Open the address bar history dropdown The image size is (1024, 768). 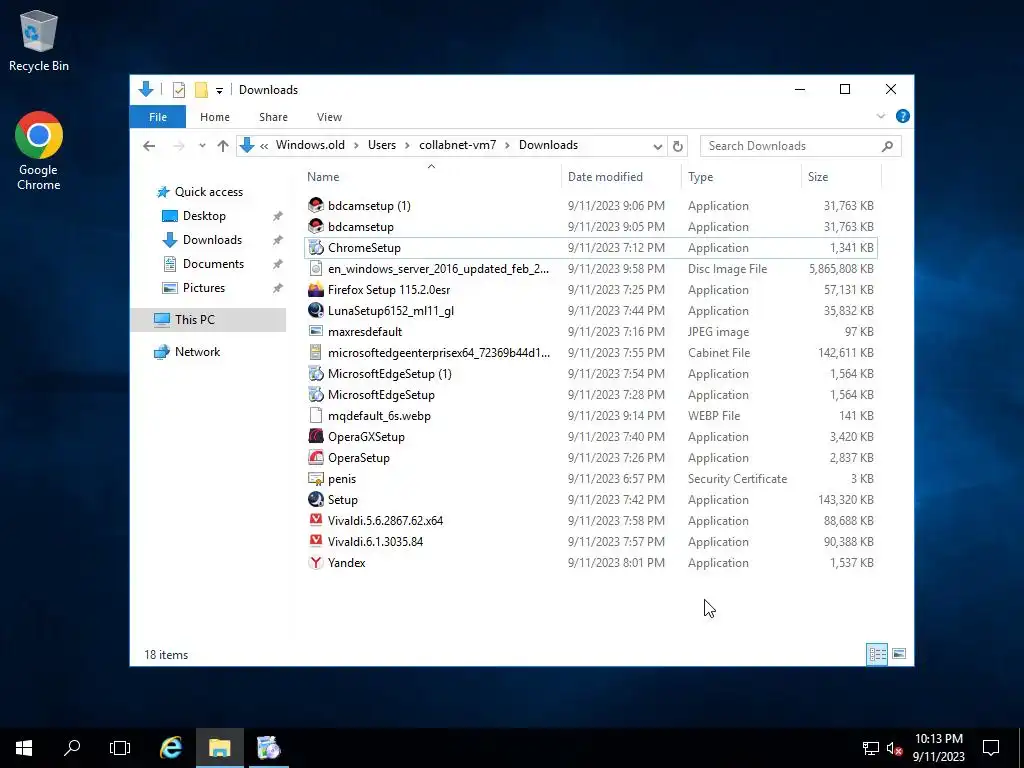(x=658, y=146)
